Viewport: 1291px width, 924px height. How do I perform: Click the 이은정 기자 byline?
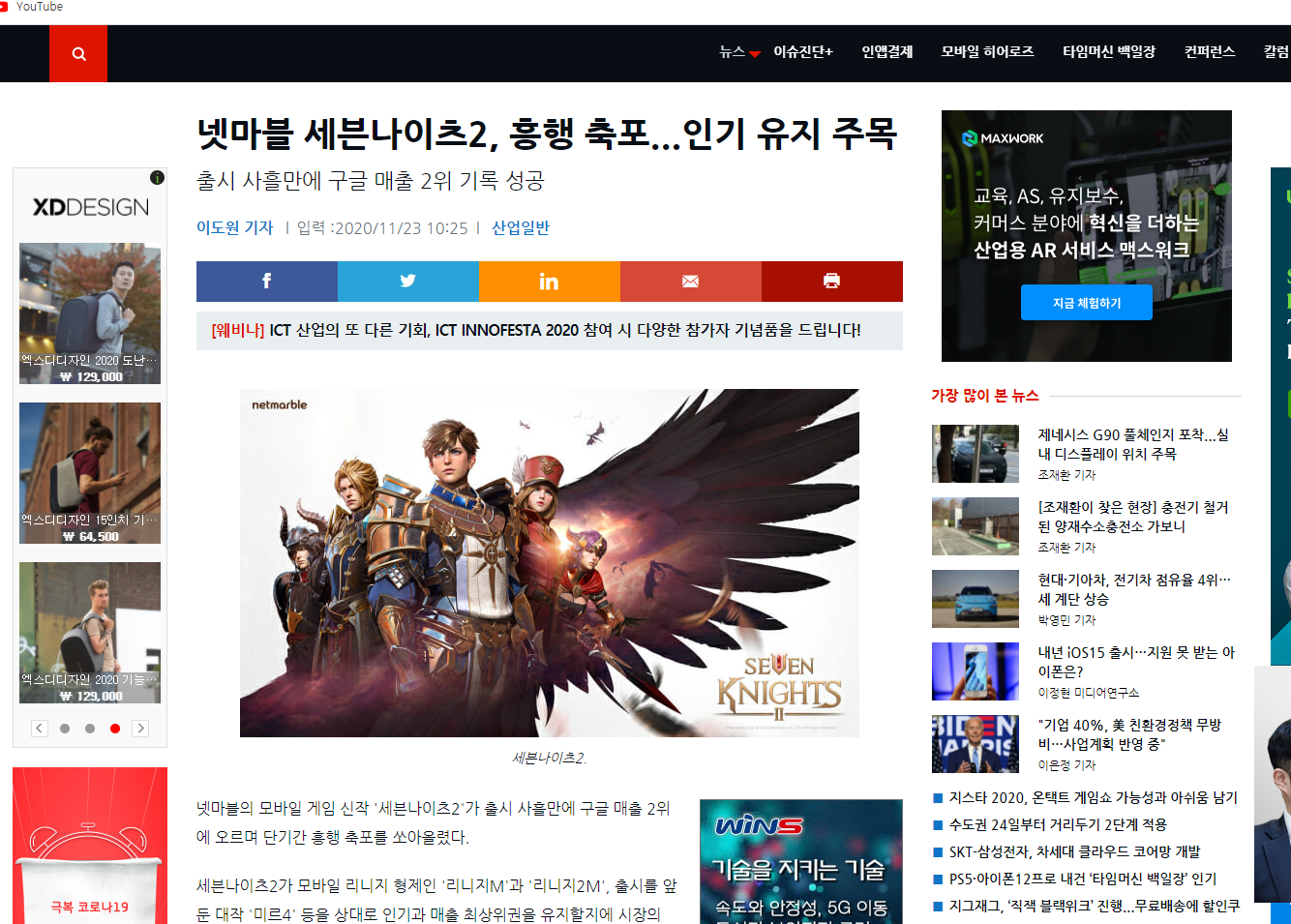point(1066,765)
